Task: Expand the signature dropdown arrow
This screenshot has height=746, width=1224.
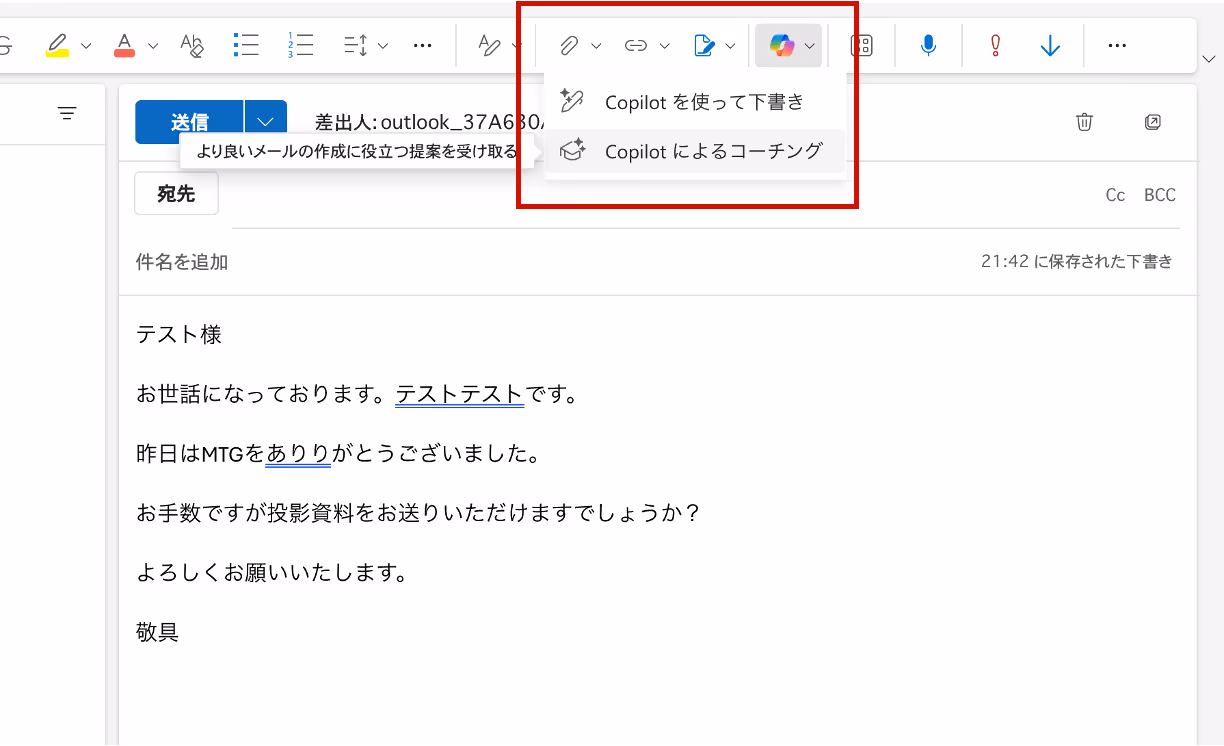Action: tap(731, 46)
